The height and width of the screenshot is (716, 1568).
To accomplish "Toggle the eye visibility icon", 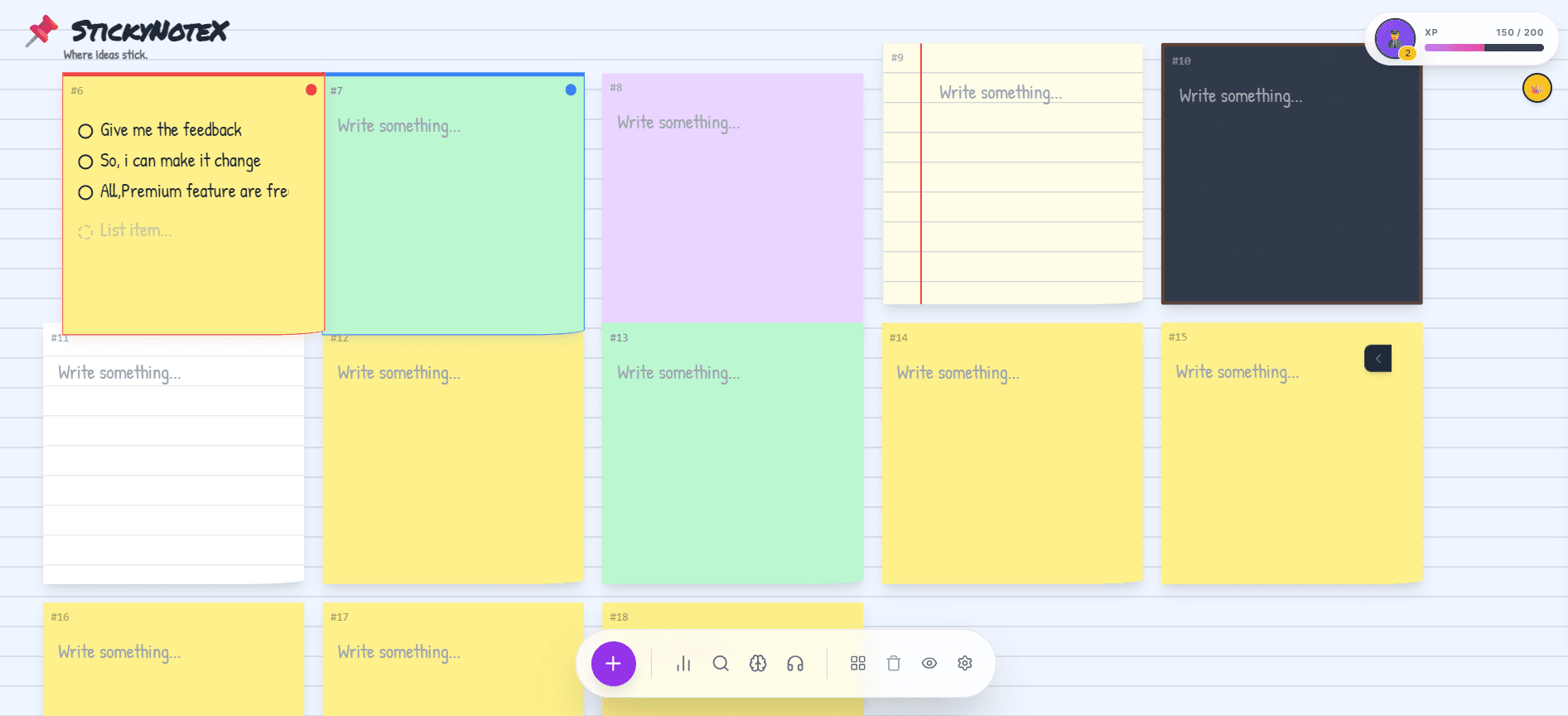I will (x=929, y=664).
